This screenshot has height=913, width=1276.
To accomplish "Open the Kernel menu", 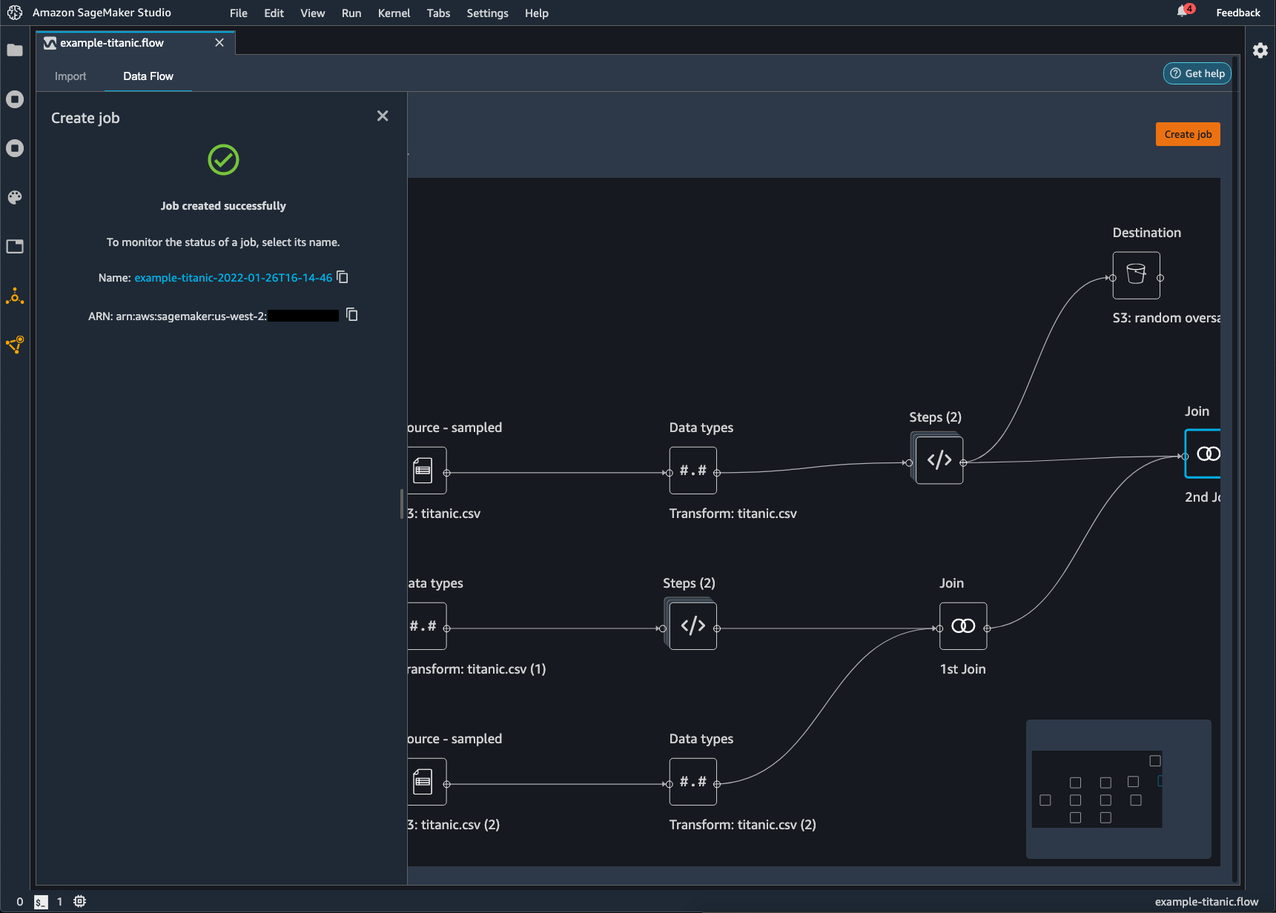I will coord(394,13).
